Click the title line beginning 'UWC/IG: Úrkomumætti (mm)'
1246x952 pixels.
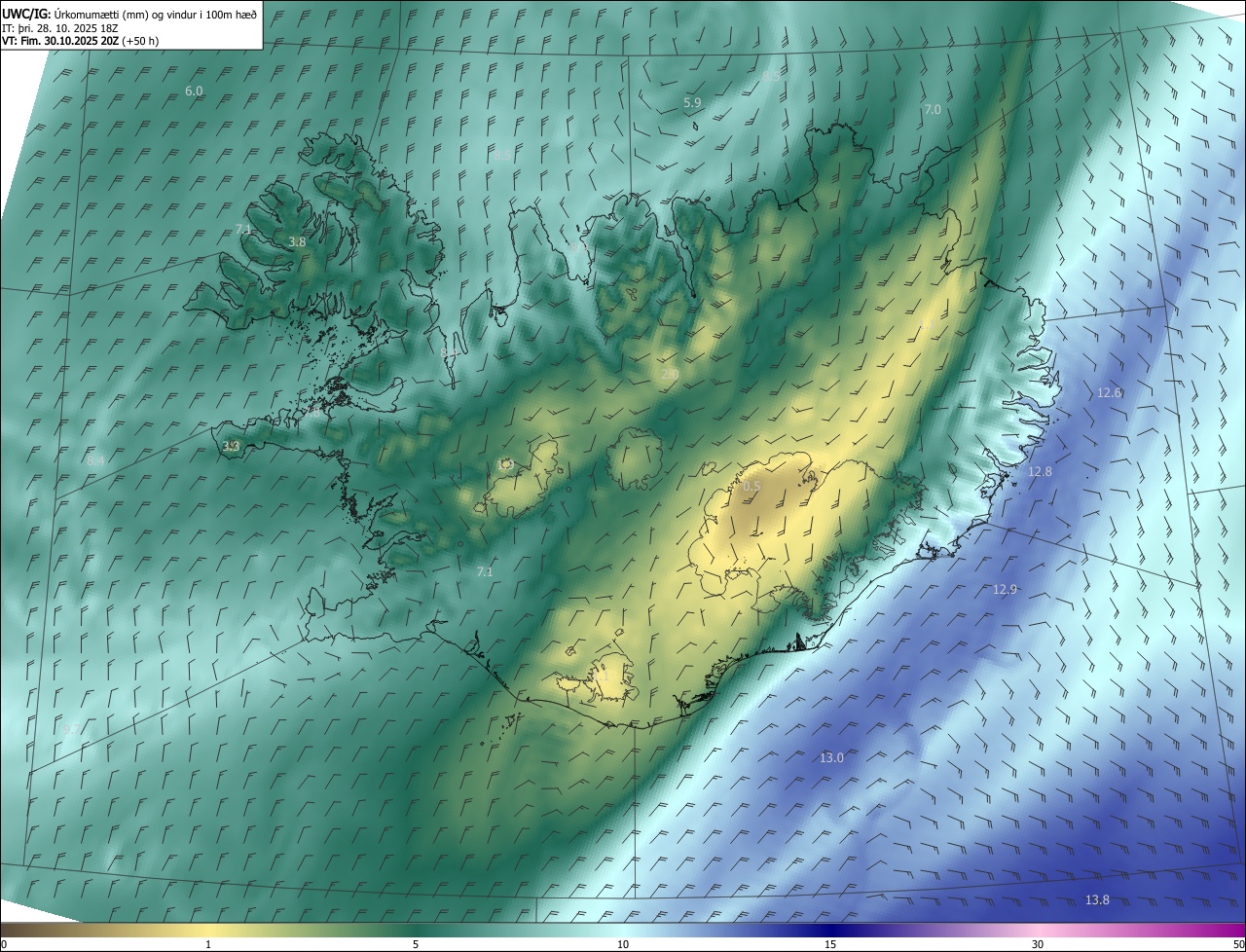(x=129, y=15)
